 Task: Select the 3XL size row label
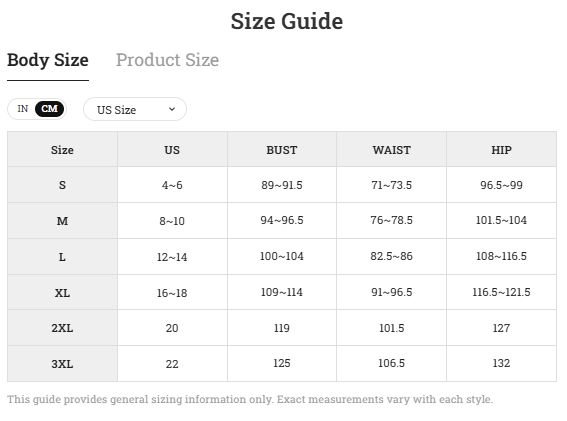[x=62, y=363]
